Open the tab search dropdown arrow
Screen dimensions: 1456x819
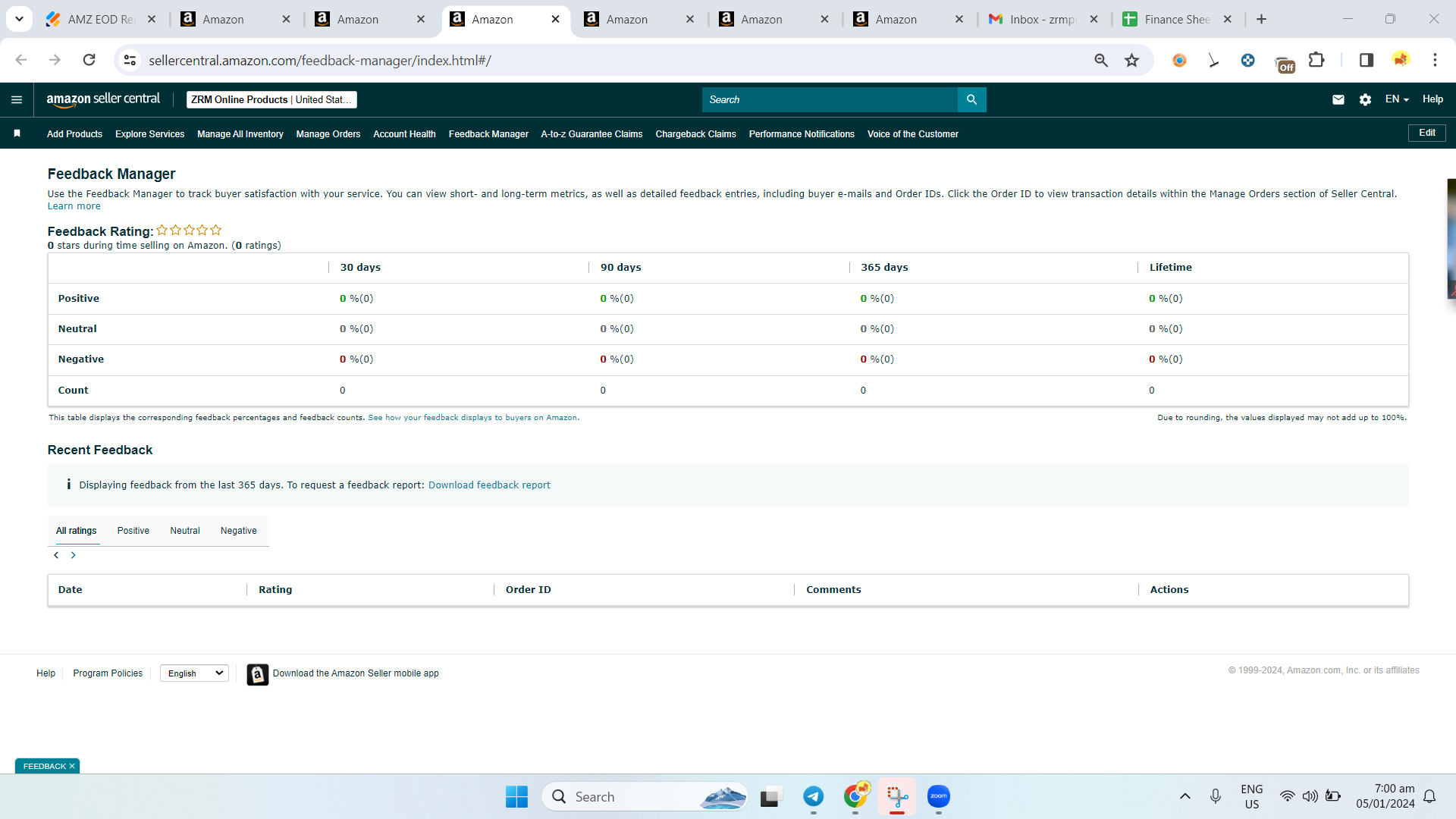(19, 19)
